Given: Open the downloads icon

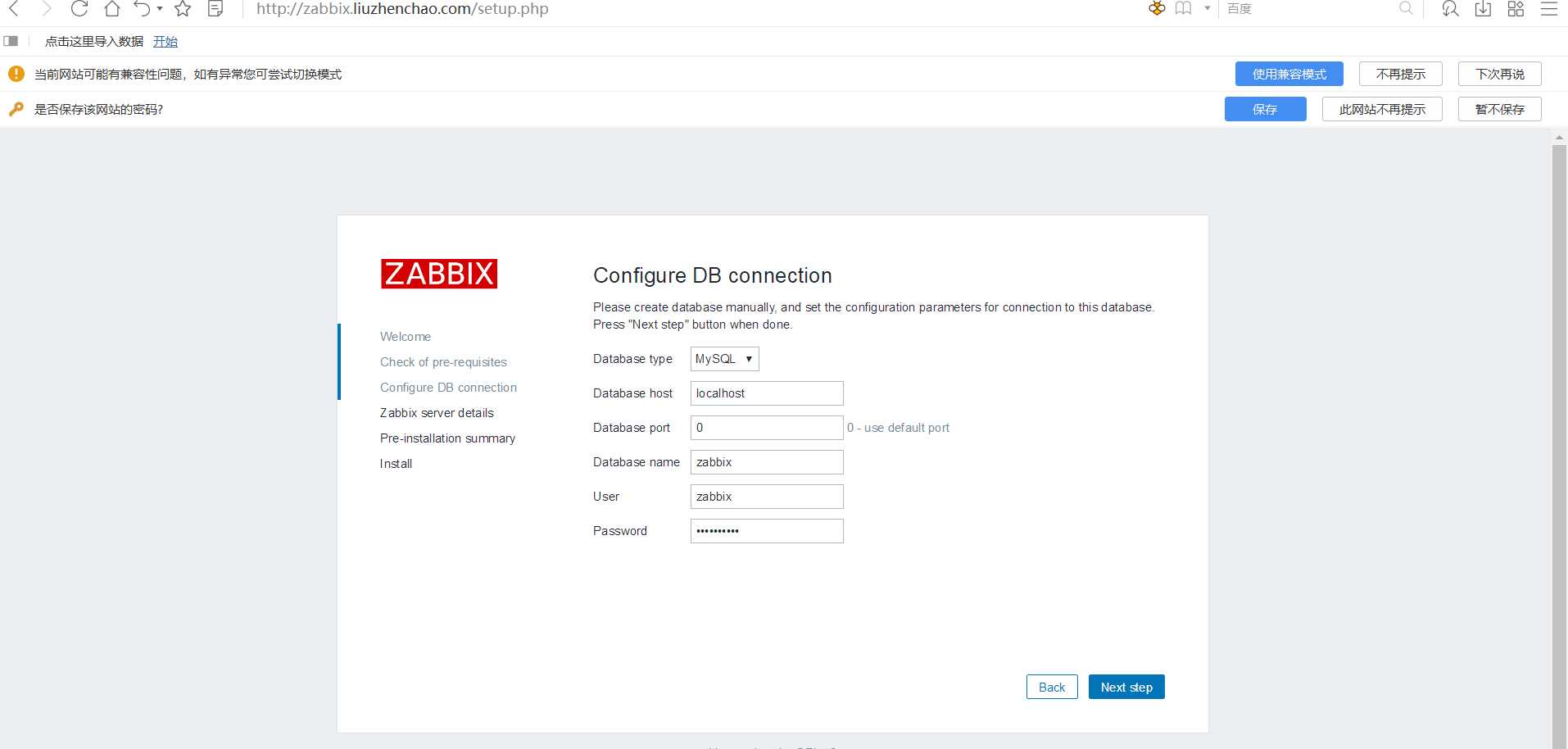Looking at the screenshot, I should point(1483,9).
